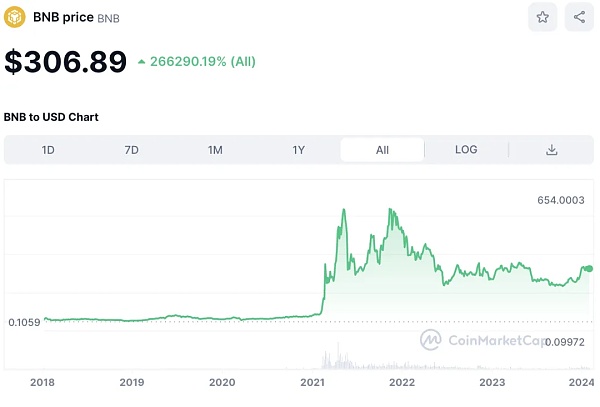
Task: Click the 2021 label on the time axis
Action: click(x=312, y=382)
